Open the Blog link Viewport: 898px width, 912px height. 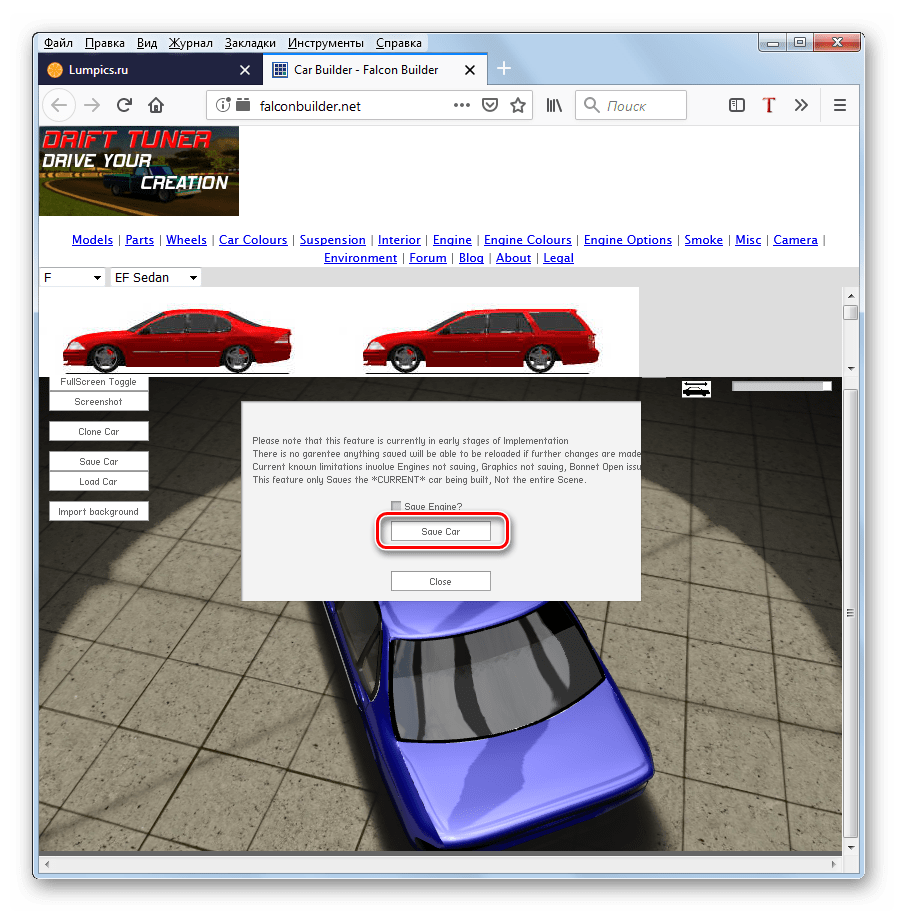point(471,258)
